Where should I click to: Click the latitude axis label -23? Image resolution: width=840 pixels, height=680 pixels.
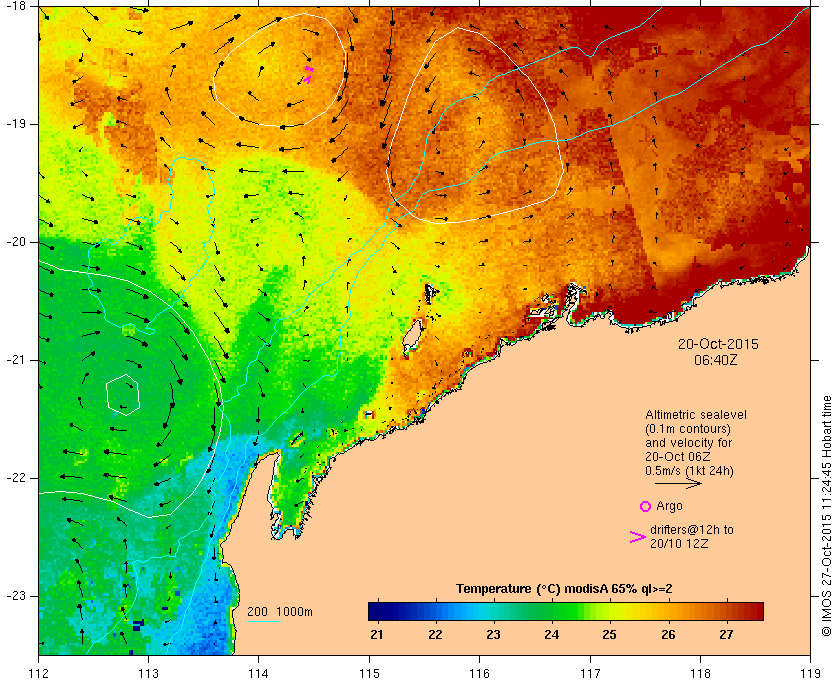coord(15,596)
